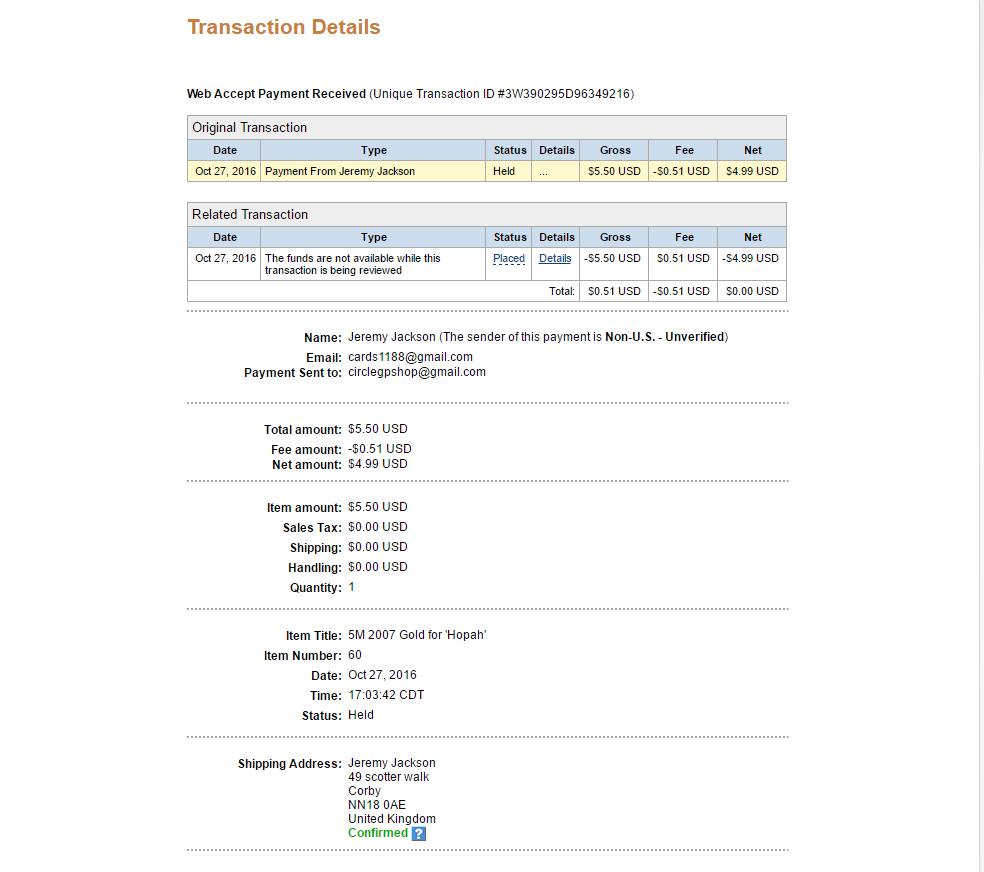The height and width of the screenshot is (872, 984).
Task: Select the Payment From Jeremy Jackson row
Action: pyautogui.click(x=486, y=171)
